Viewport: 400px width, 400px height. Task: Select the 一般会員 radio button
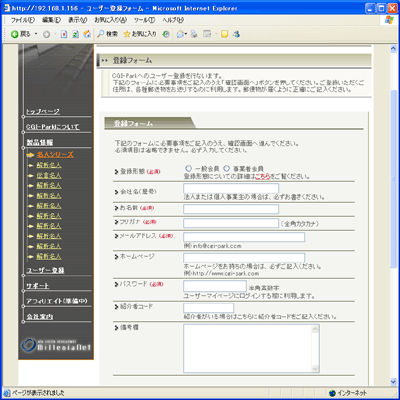pyautogui.click(x=188, y=169)
